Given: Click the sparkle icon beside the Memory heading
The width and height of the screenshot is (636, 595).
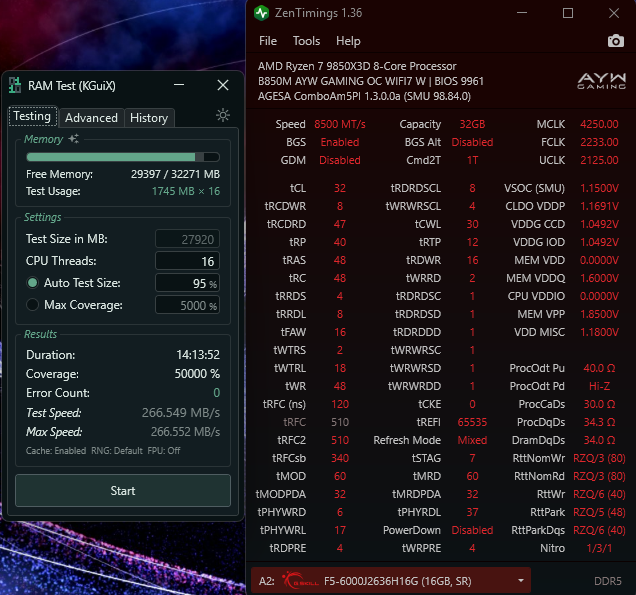Looking at the screenshot, I should (73, 139).
